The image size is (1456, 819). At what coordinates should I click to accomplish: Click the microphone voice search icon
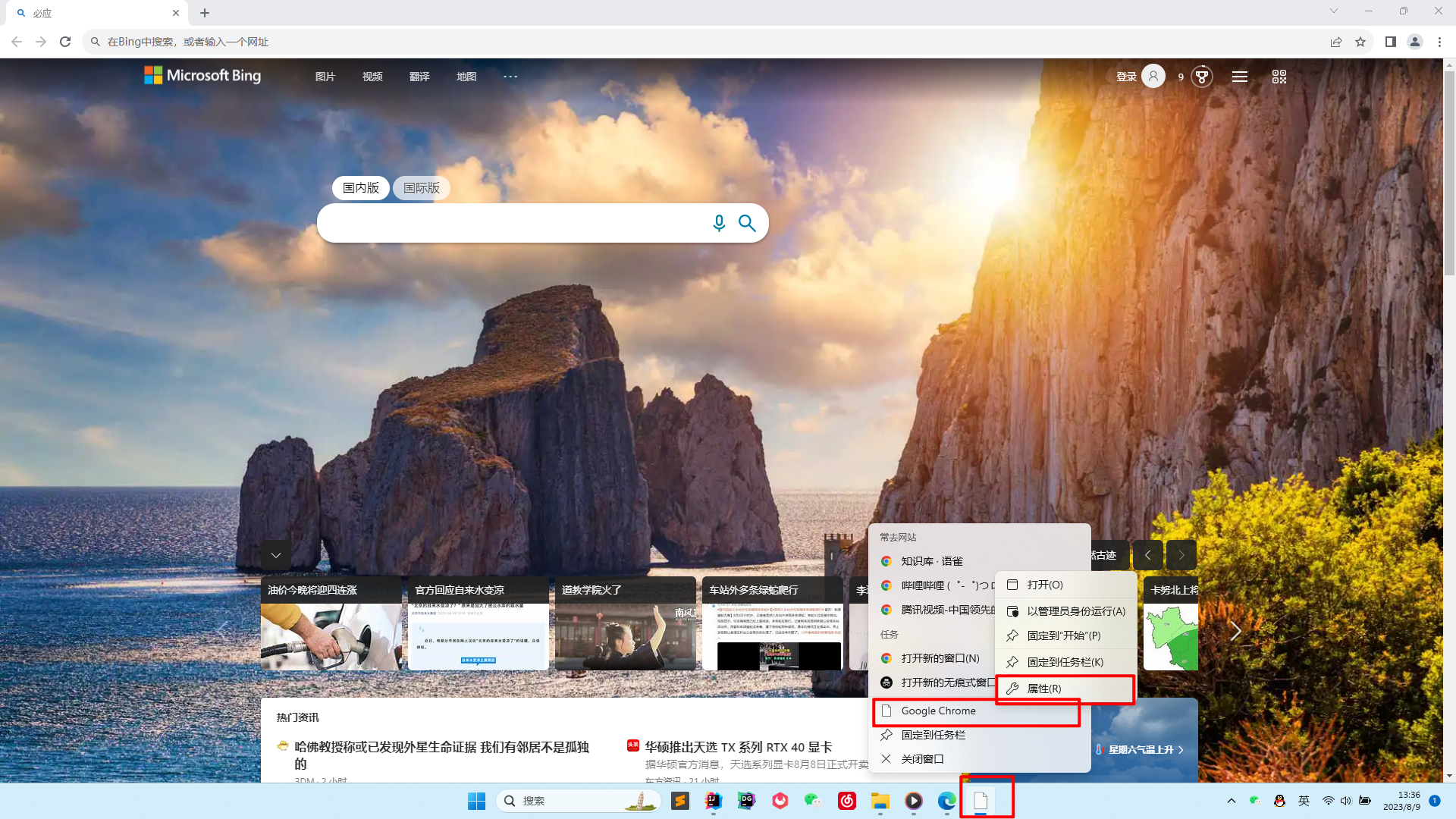[x=719, y=223]
